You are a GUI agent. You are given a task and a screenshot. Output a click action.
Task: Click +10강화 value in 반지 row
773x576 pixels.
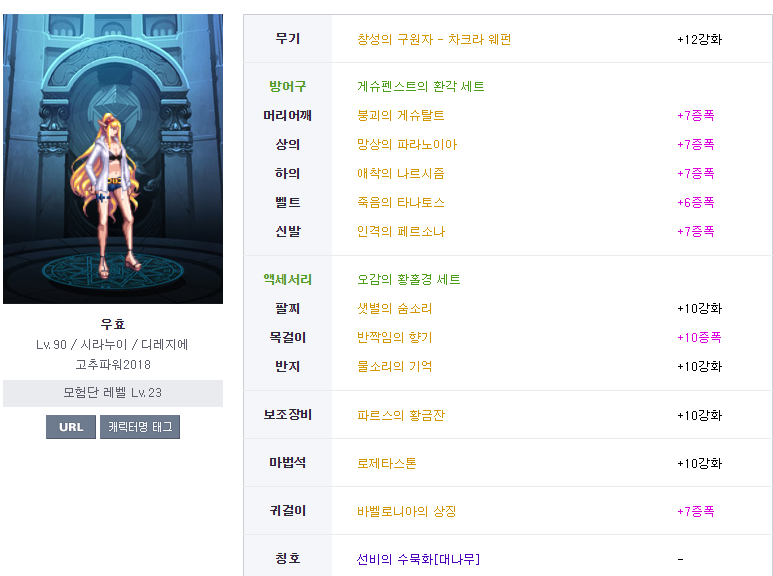(x=700, y=366)
